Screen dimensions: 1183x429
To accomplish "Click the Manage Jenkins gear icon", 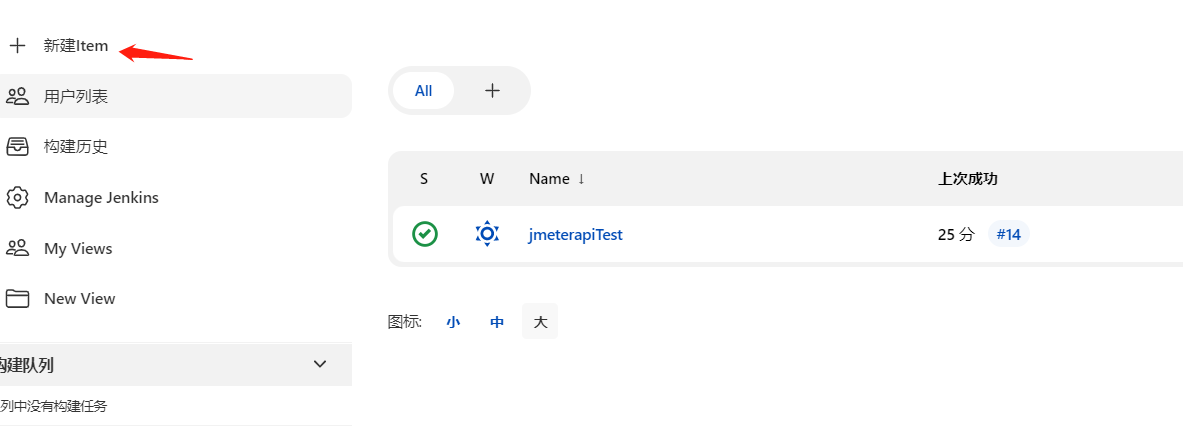I will 17,198.
